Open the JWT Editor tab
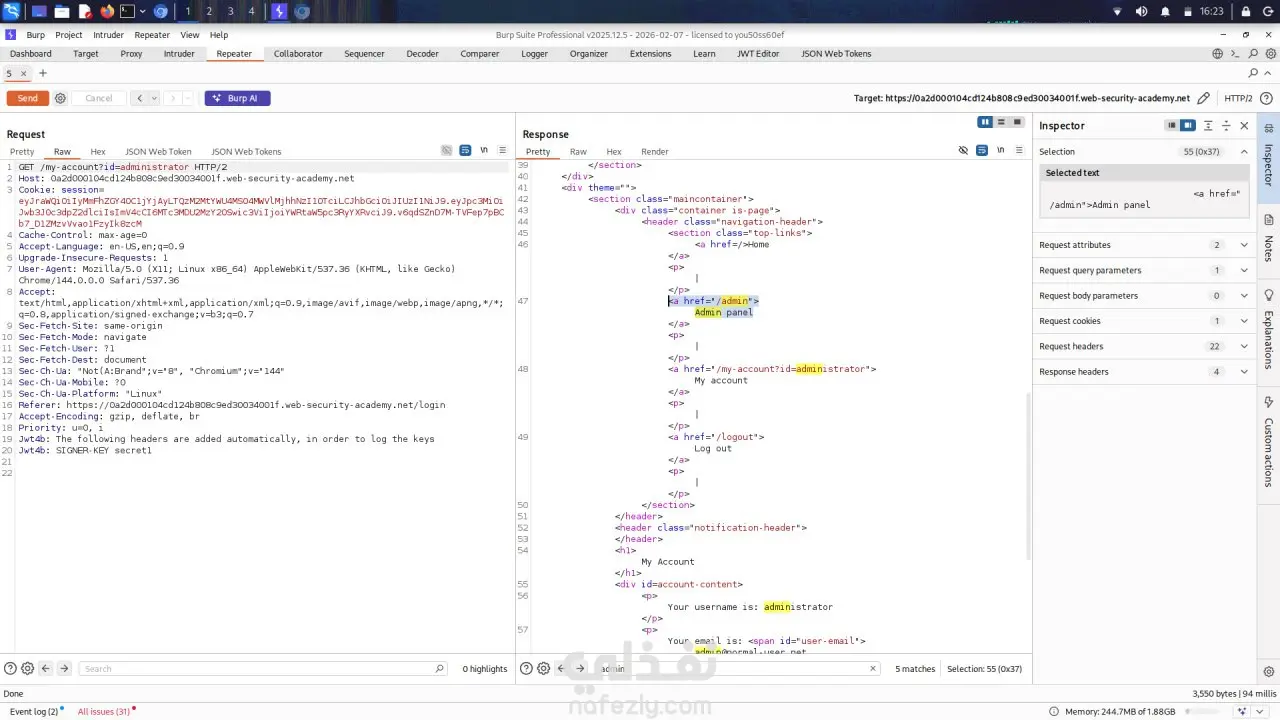 point(758,54)
